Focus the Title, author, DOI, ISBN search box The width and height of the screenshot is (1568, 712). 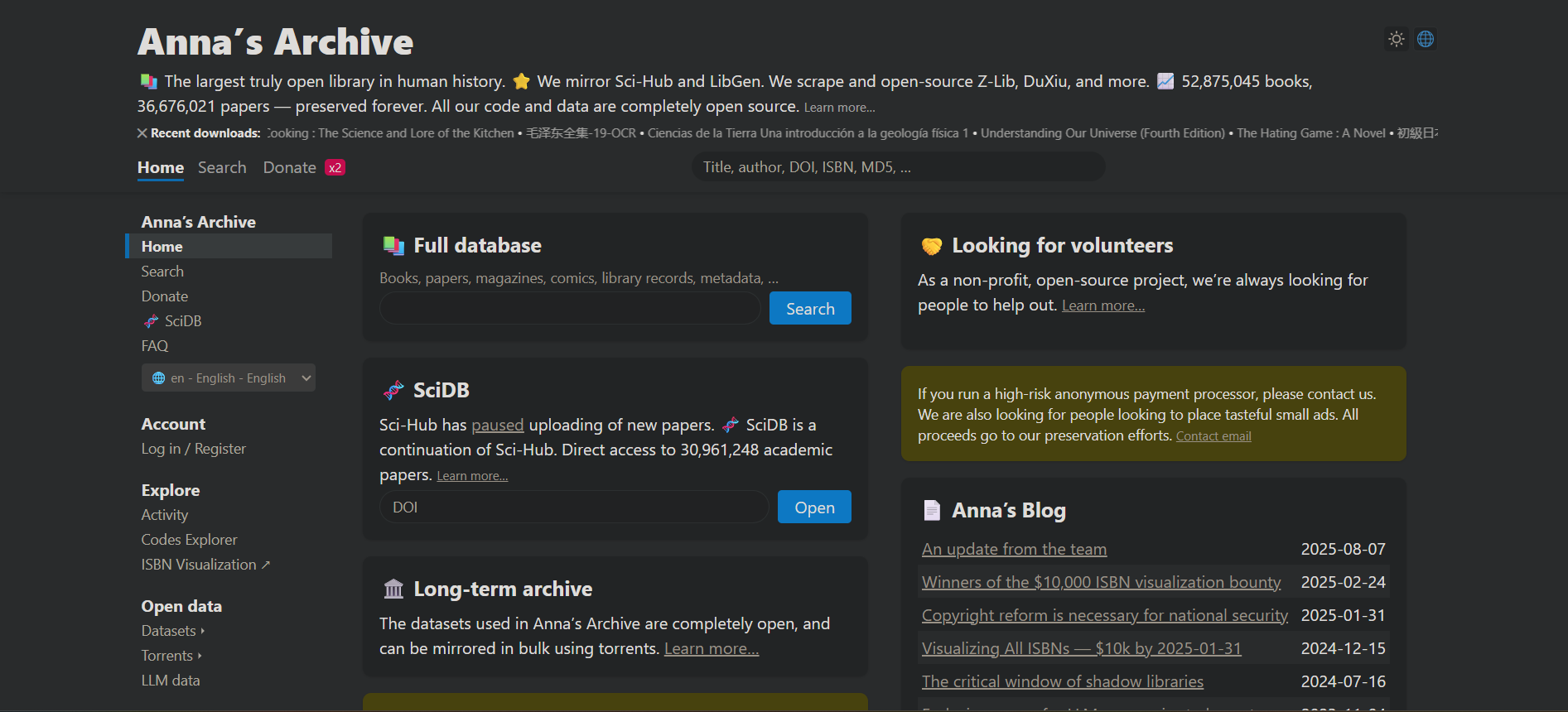click(899, 167)
